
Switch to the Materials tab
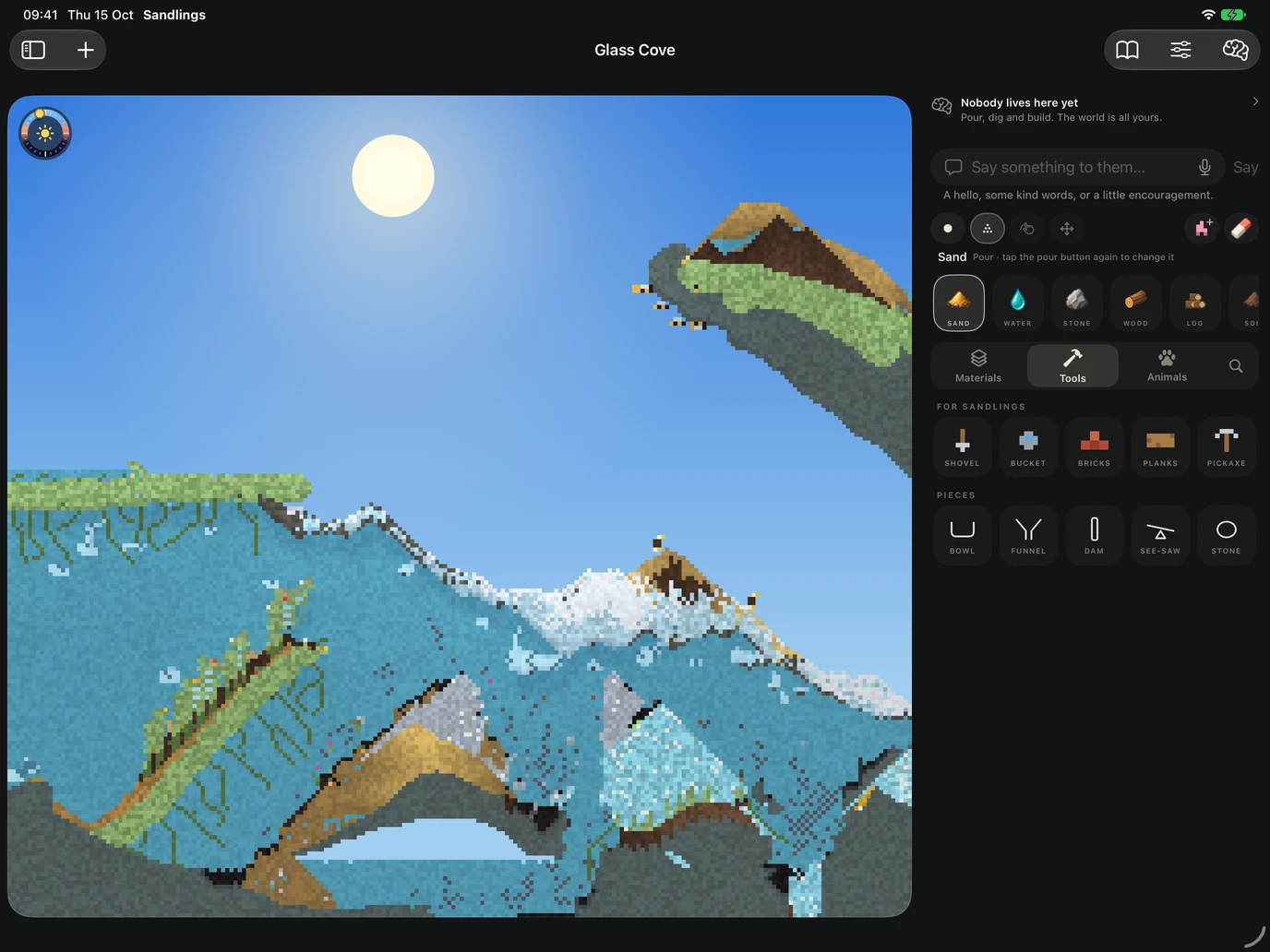tap(978, 366)
